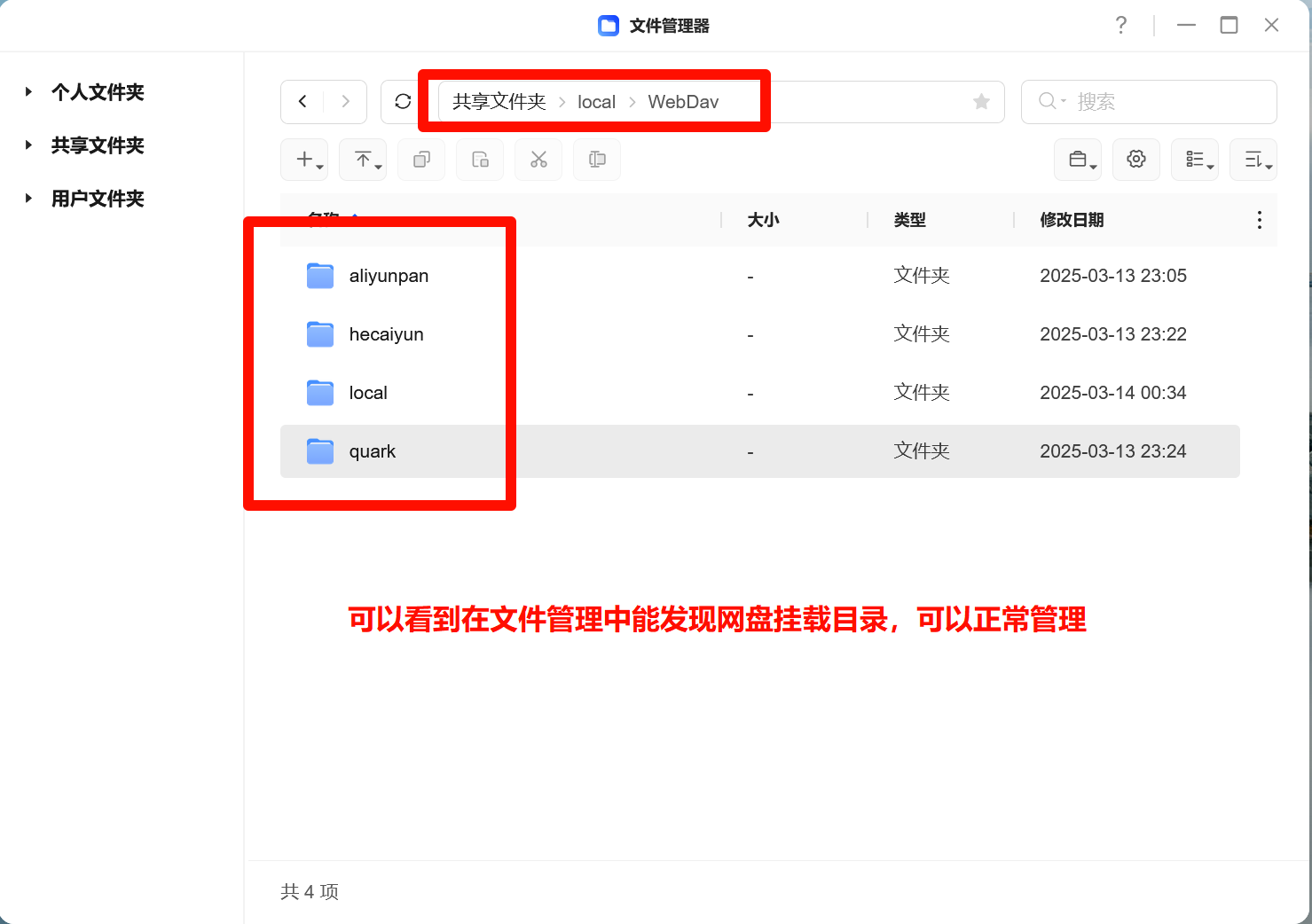Click local in the breadcrumb path
Screen dimensions: 1312x924
click(596, 102)
